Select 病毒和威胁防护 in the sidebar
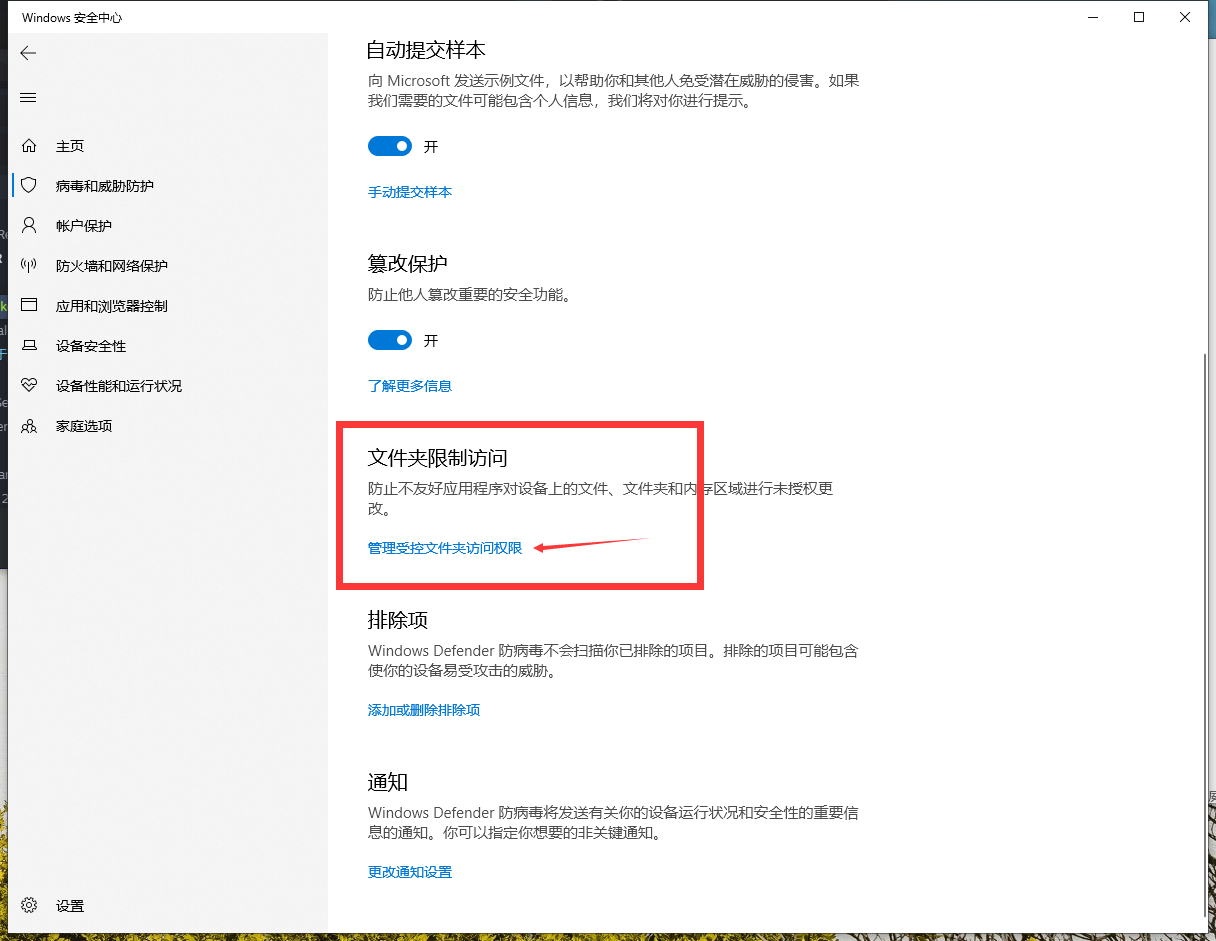The width and height of the screenshot is (1216, 941). [x=105, y=186]
